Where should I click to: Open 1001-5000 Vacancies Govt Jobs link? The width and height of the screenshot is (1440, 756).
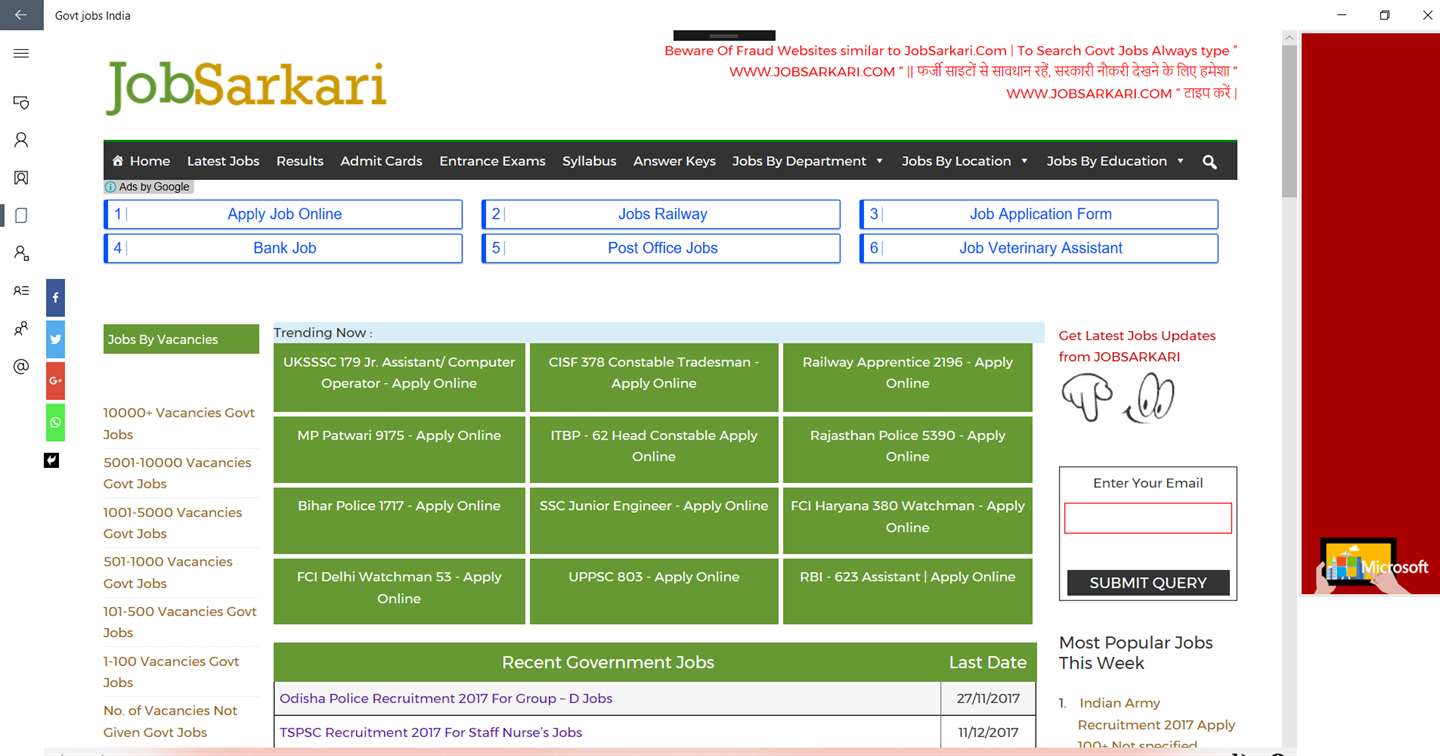173,523
